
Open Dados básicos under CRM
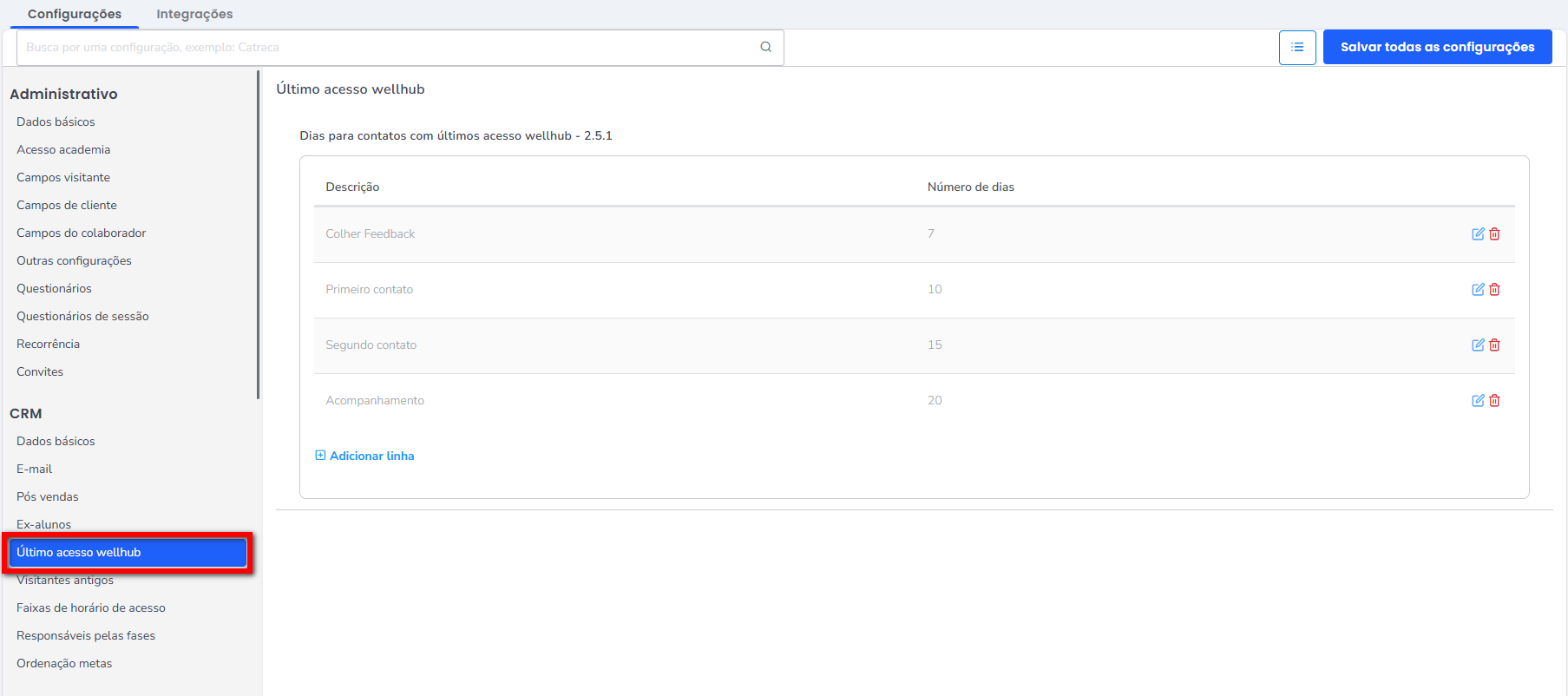click(x=56, y=441)
